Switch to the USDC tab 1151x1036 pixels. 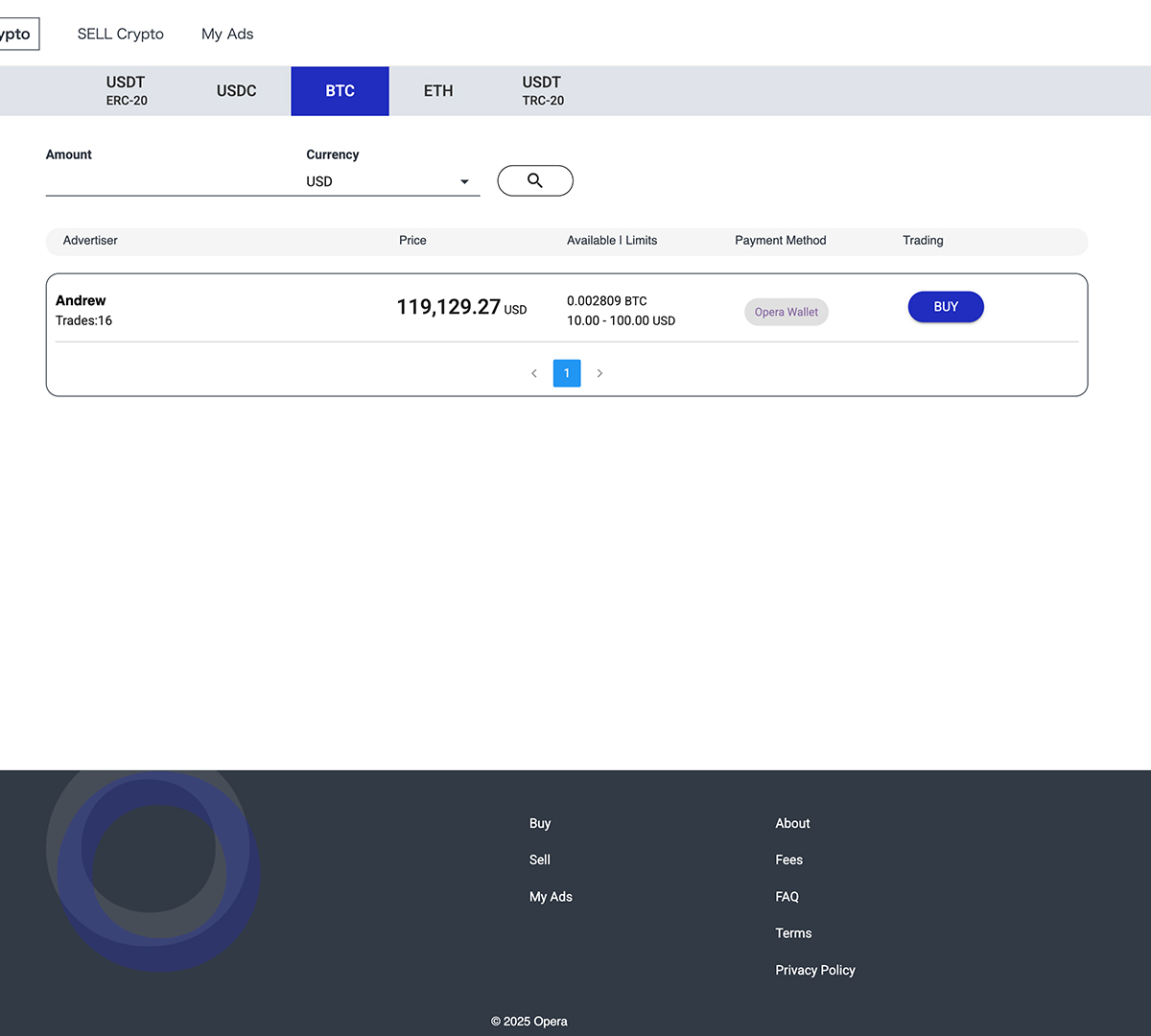(236, 91)
